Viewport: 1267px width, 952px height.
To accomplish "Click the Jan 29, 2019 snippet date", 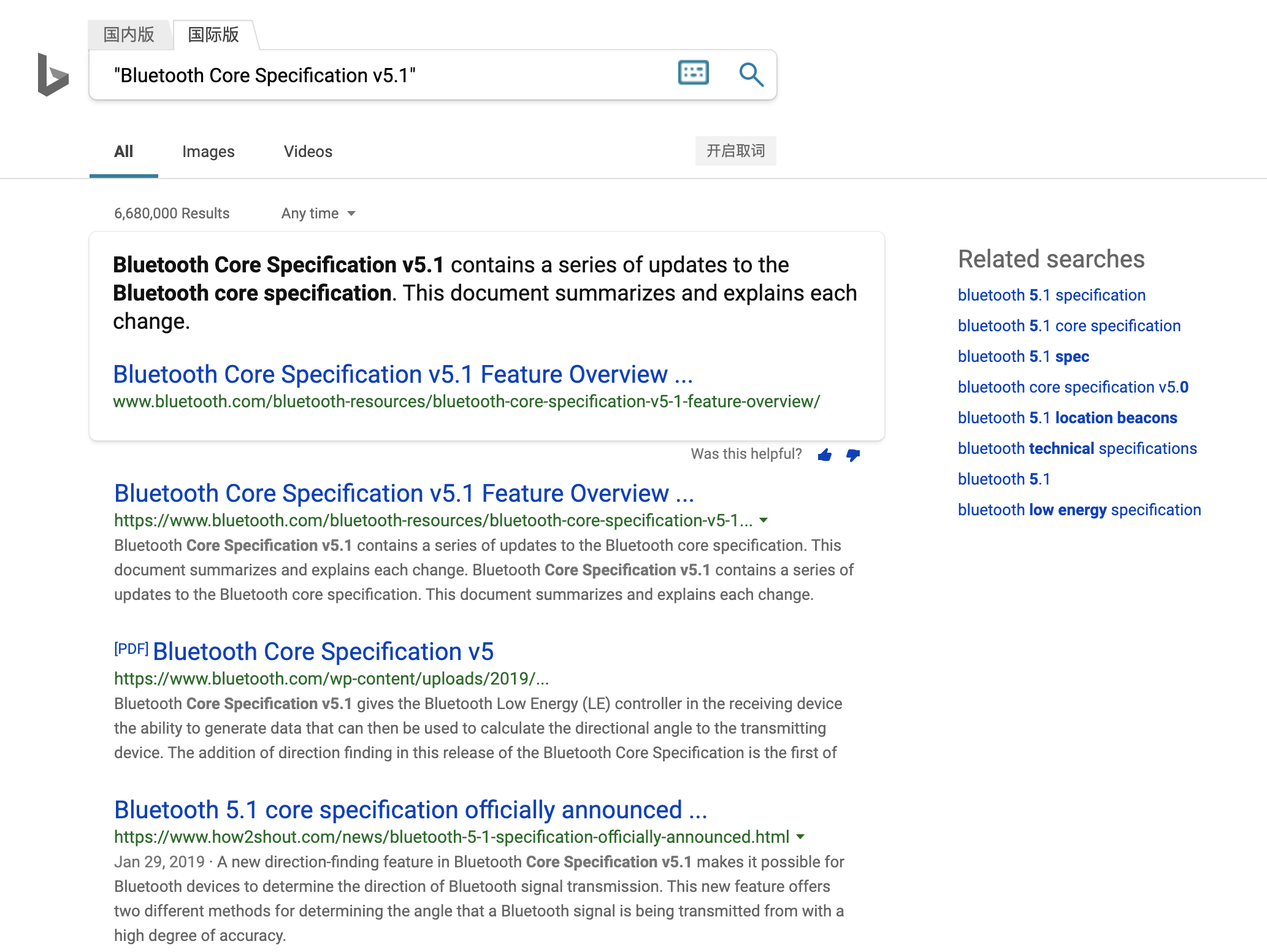I will pyautogui.click(x=159, y=862).
